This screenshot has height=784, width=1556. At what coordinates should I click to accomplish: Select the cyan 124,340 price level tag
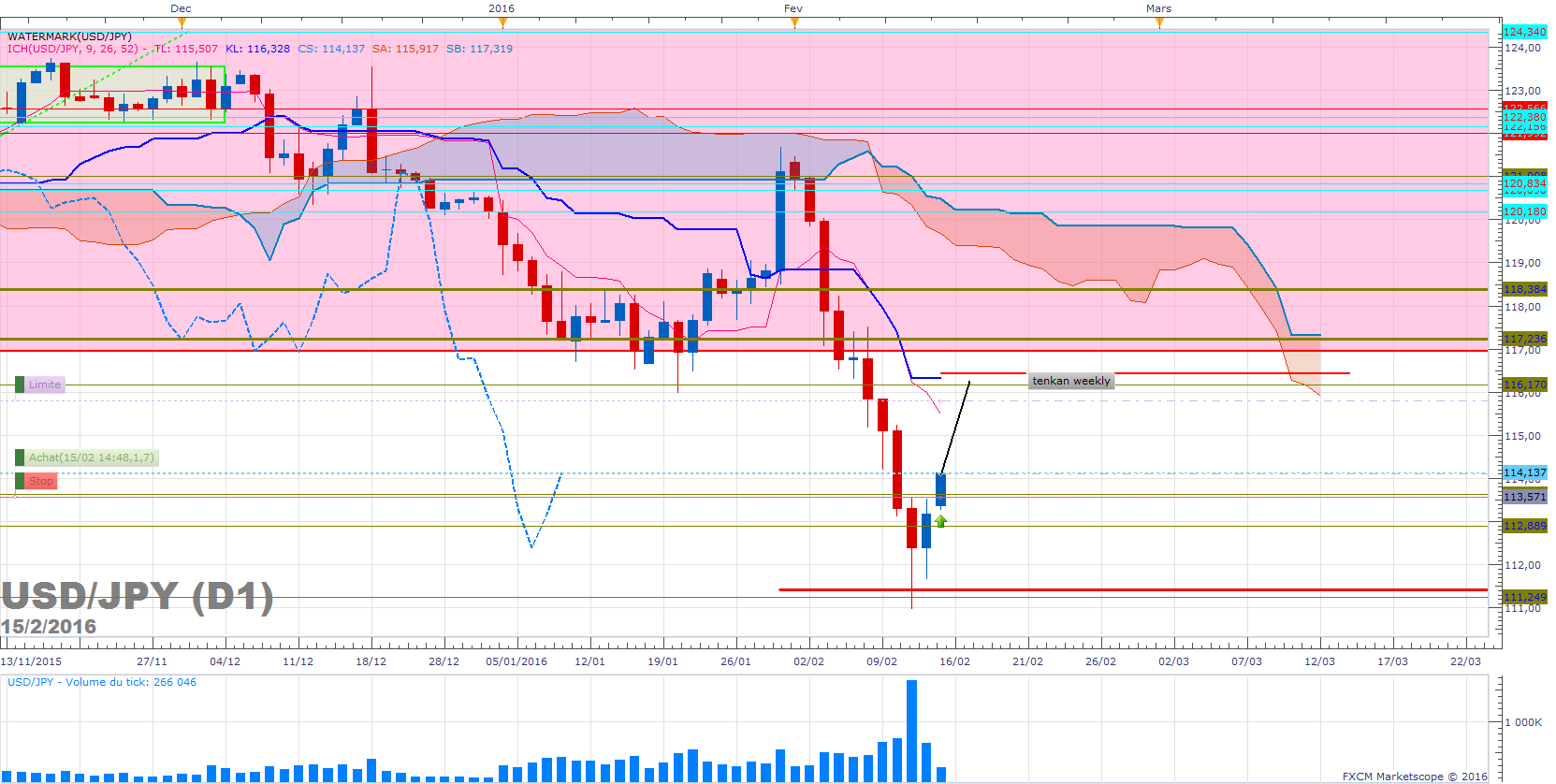pos(1524,32)
